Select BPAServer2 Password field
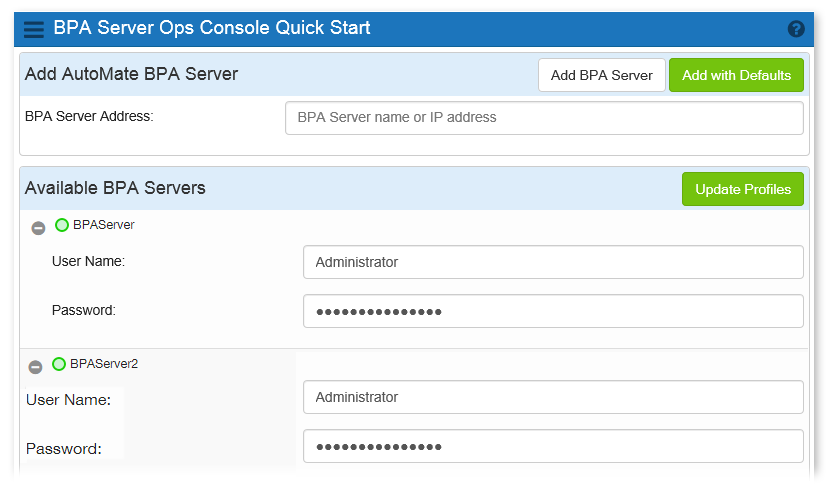This screenshot has height=486, width=832. coord(553,446)
